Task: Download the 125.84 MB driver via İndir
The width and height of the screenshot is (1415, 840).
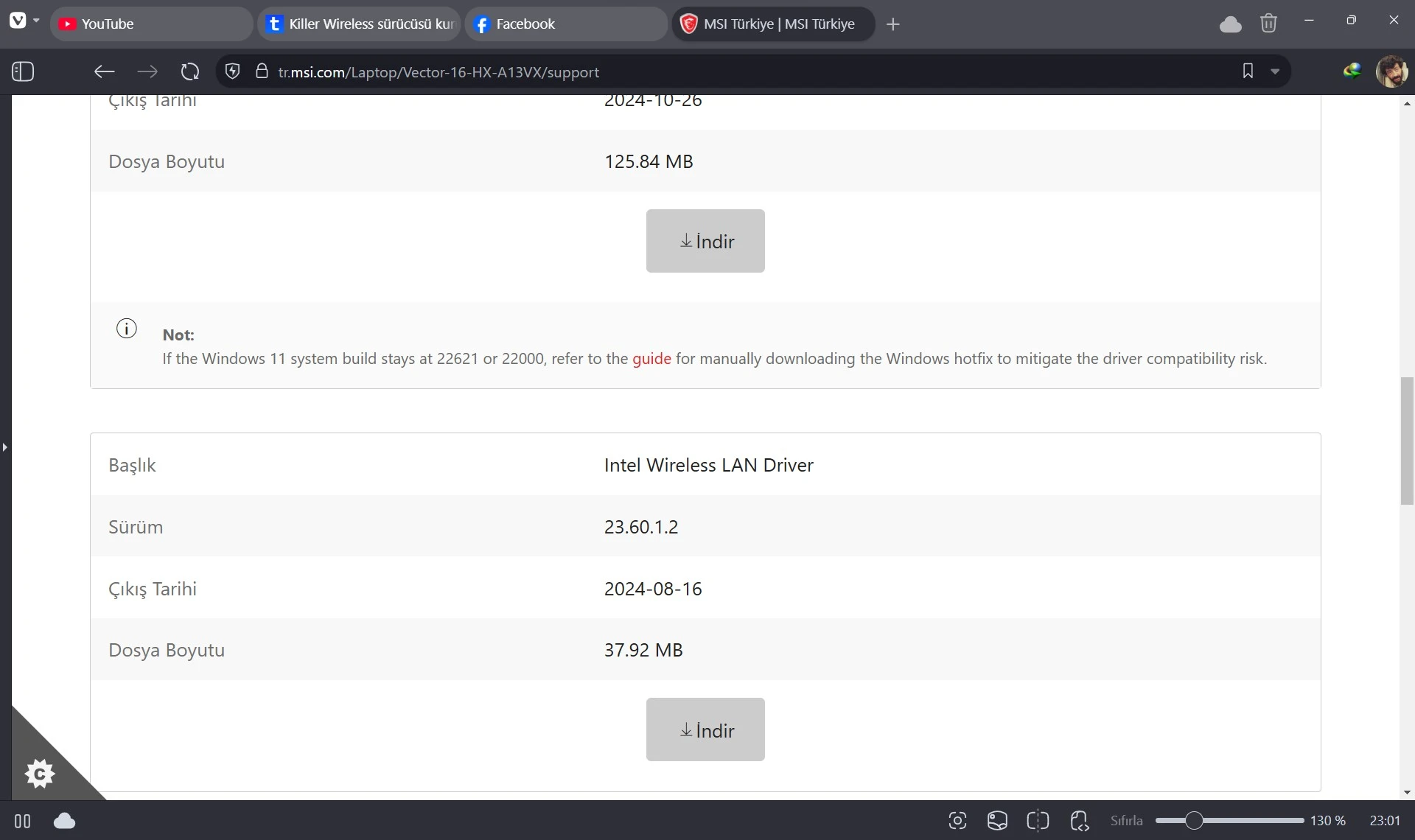Action: (705, 241)
